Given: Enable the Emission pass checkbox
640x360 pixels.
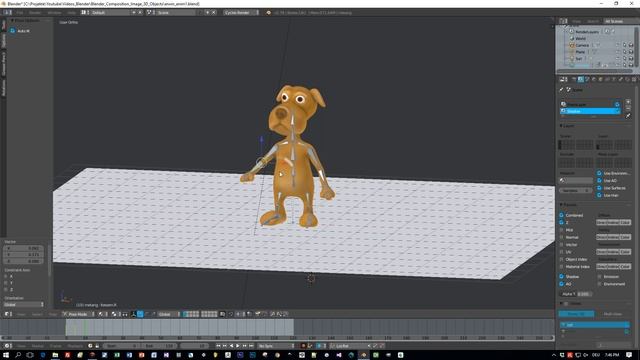Looking at the screenshot, I should (x=600, y=276).
